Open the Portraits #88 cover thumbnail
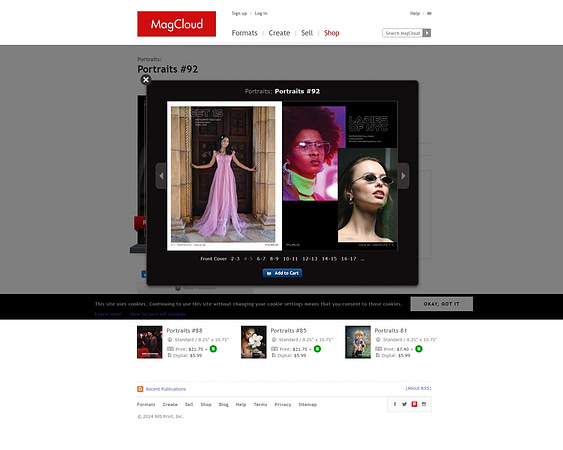Screen dimensions: 563x450 [149, 342]
